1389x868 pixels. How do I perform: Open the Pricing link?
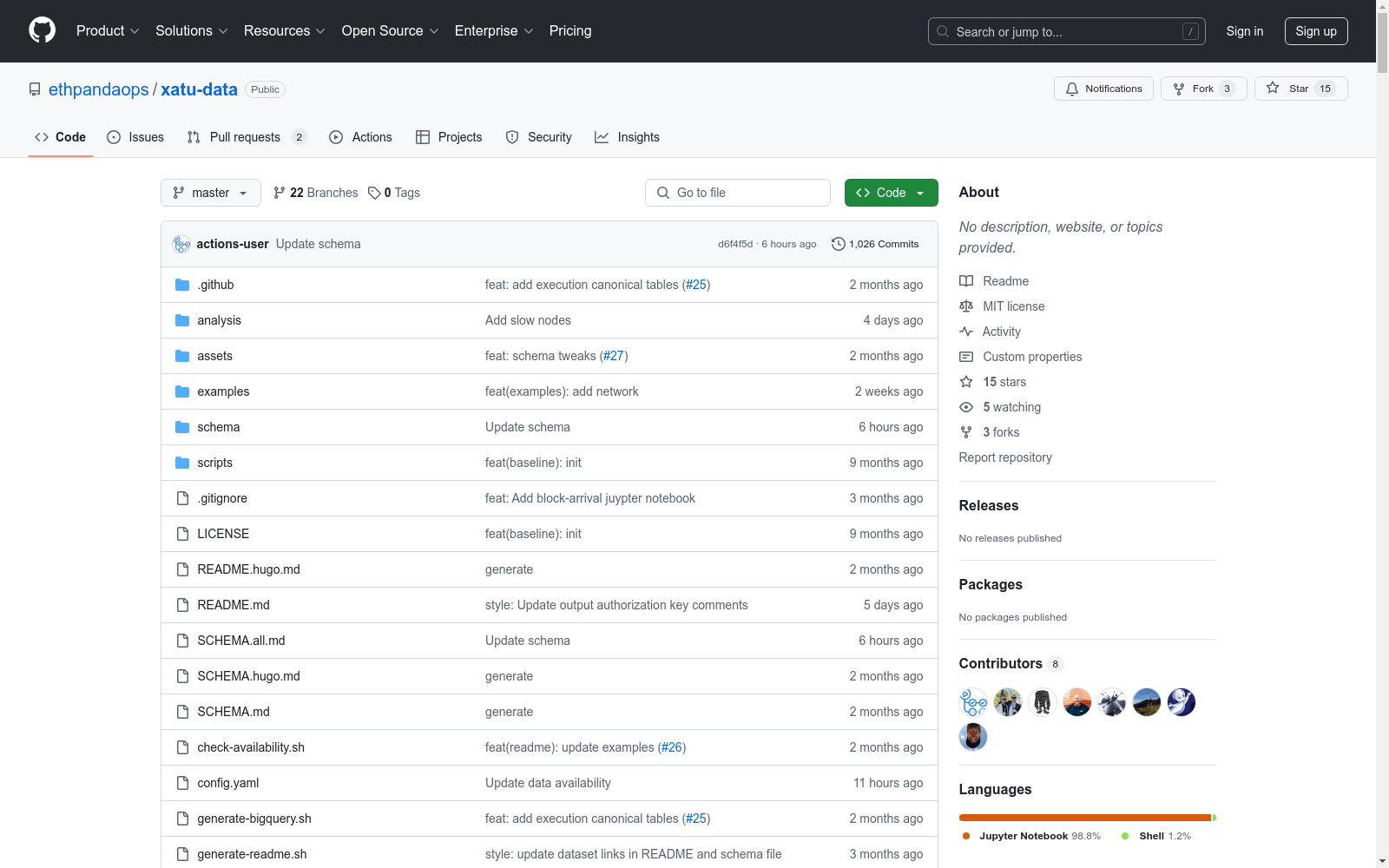click(x=570, y=31)
